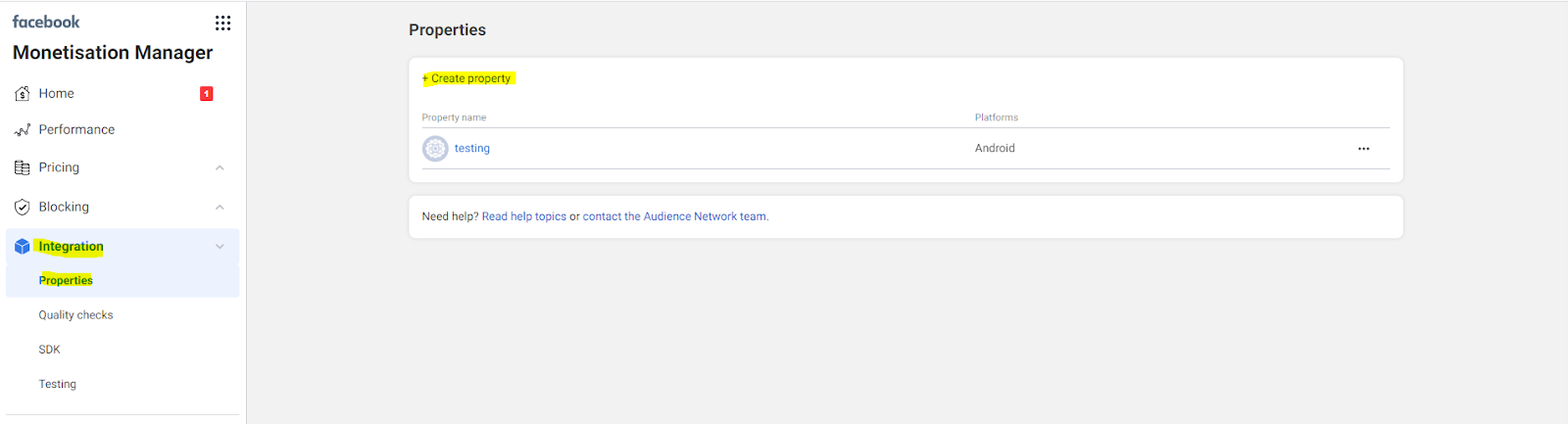Click the Home dollar-house icon
The height and width of the screenshot is (424, 1568).
(23, 94)
